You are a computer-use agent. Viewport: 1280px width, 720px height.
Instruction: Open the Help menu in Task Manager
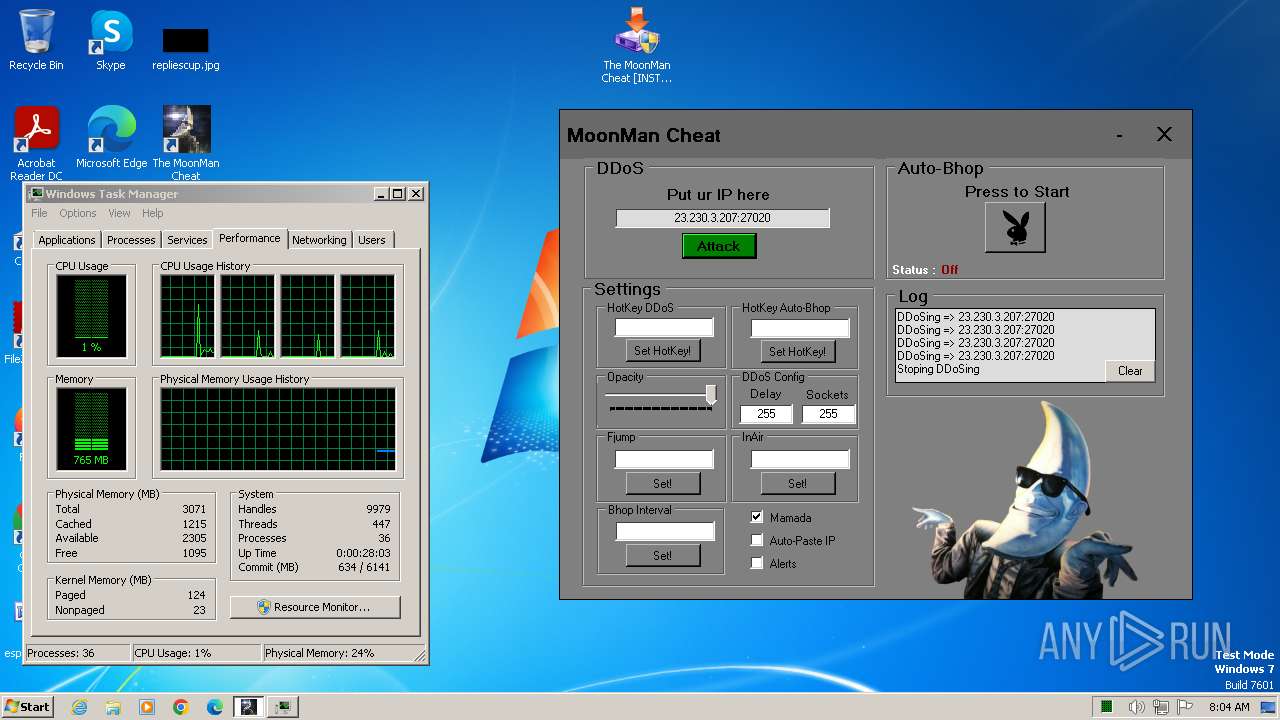click(152, 213)
